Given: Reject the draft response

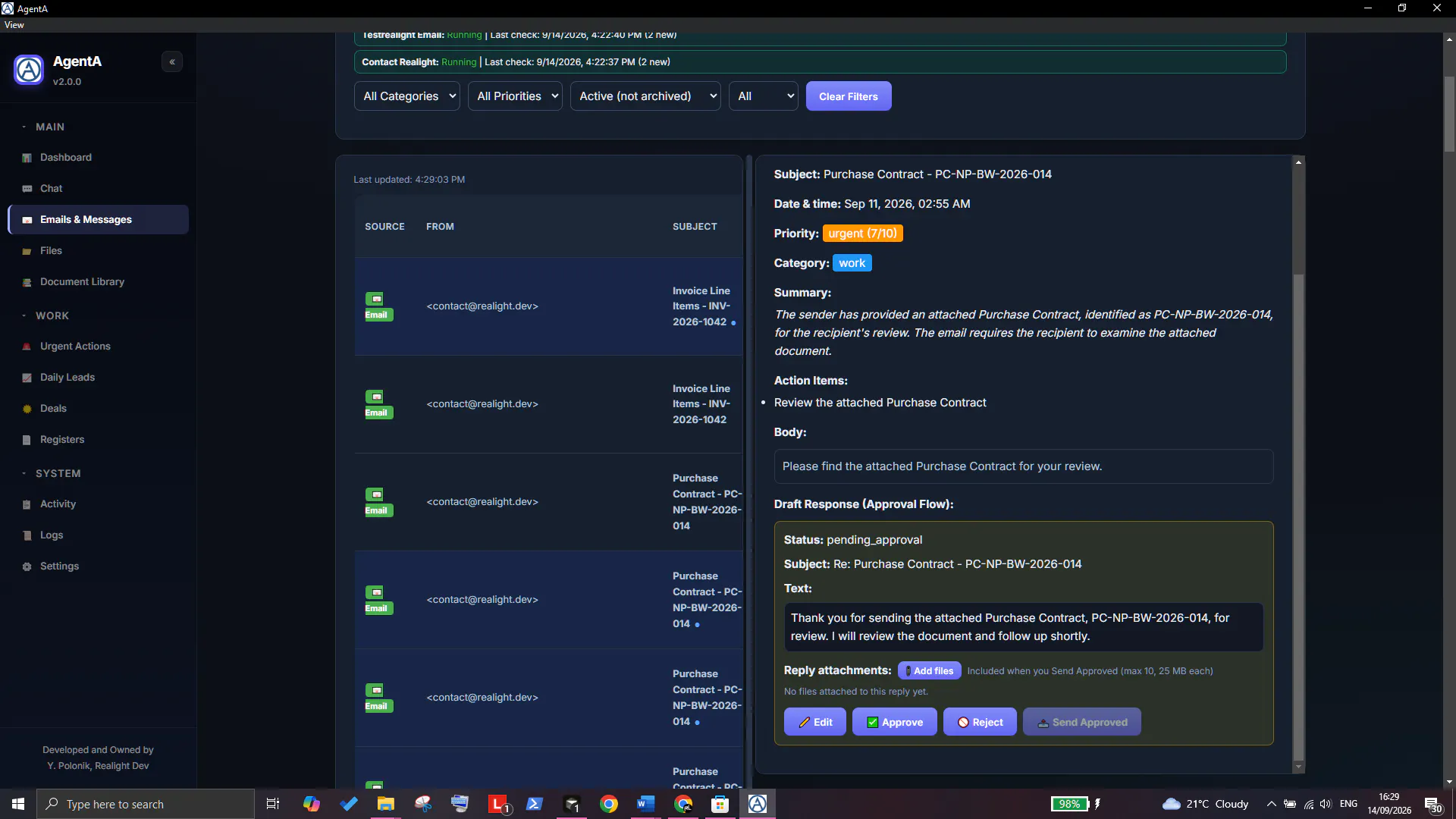Looking at the screenshot, I should (x=980, y=723).
